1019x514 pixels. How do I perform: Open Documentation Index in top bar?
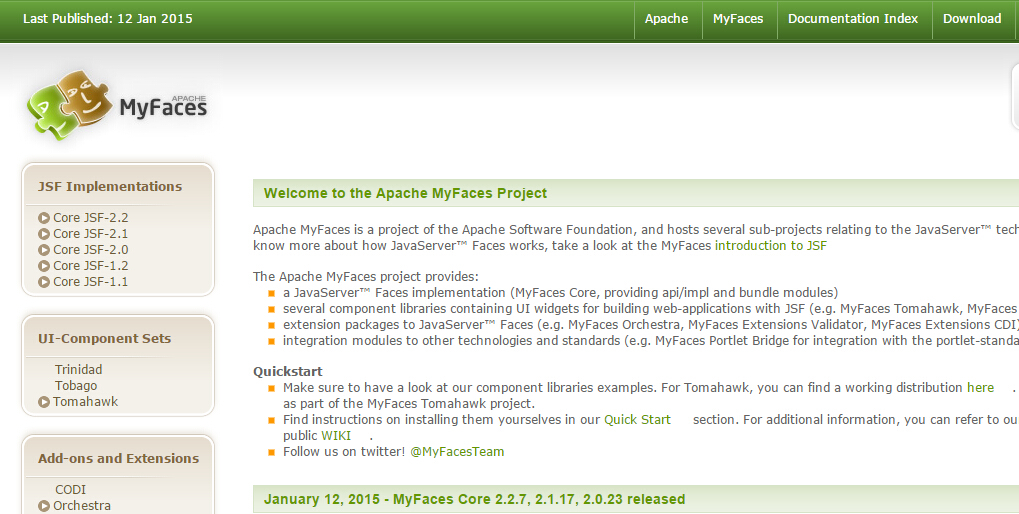tap(853, 19)
